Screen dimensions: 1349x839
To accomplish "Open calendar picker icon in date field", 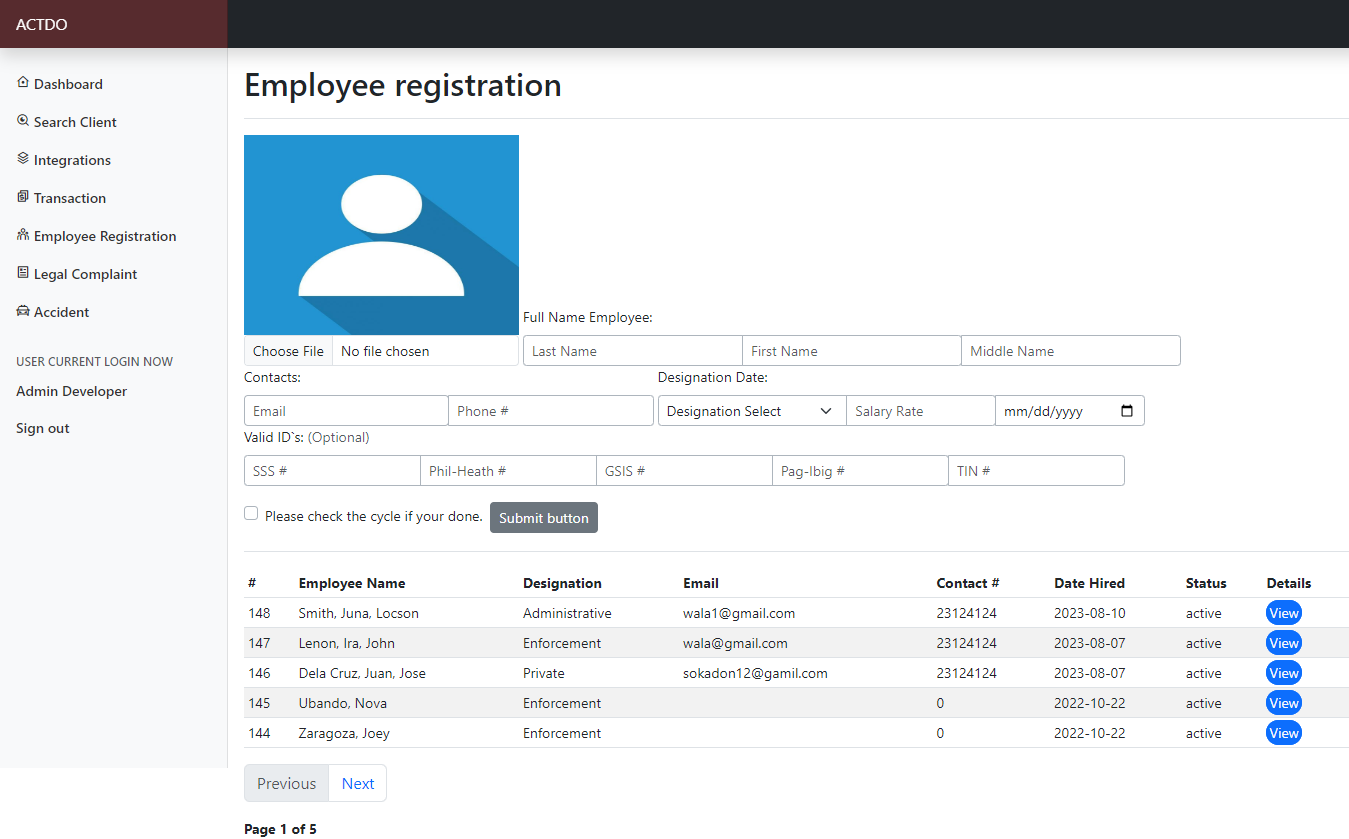I will 1127,411.
